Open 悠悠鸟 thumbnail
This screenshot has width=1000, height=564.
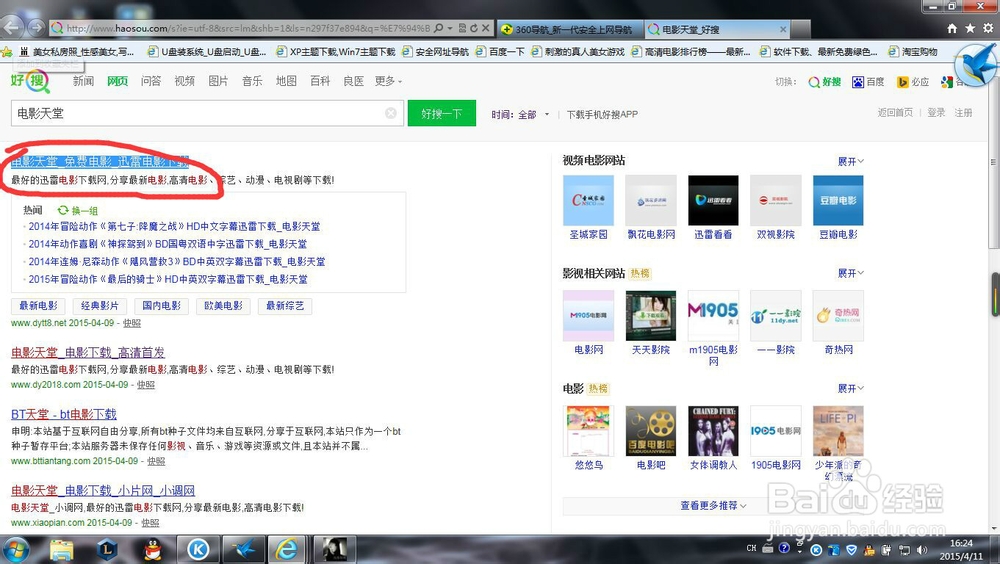click(588, 431)
